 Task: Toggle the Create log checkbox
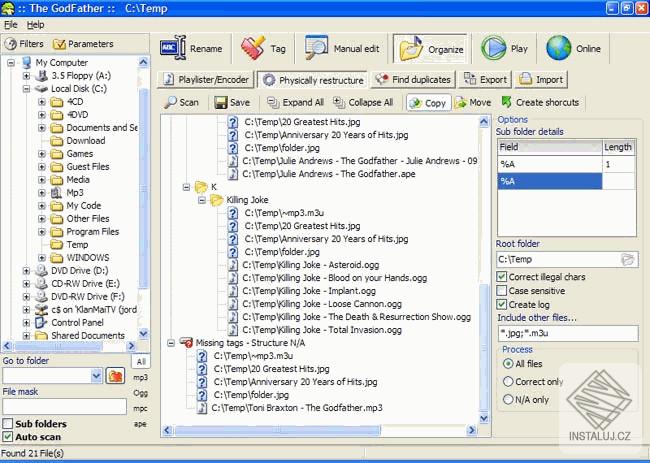502,305
